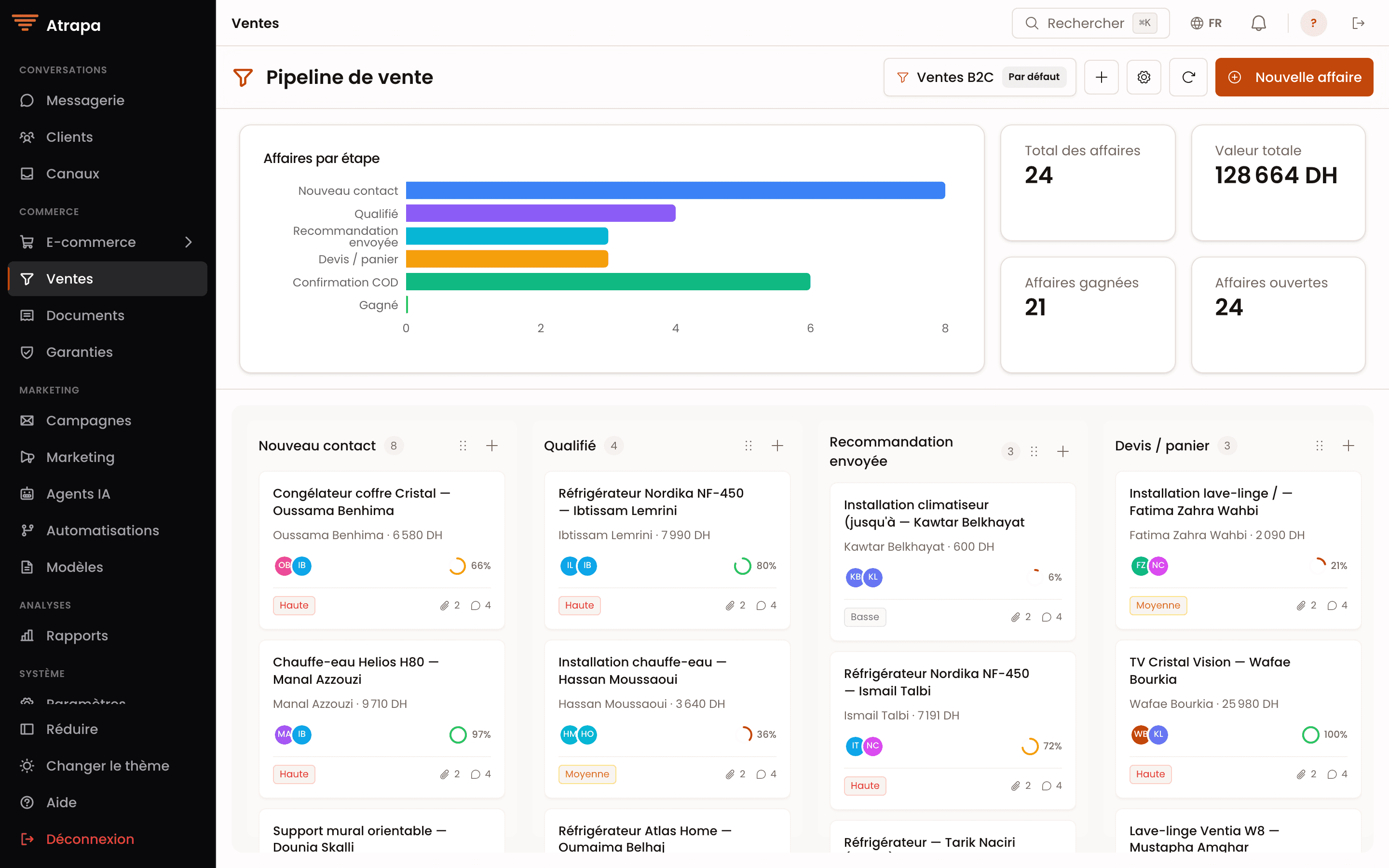Click the green Confirmation COD chart bar
Screen dimensions: 1389x868
[608, 282]
